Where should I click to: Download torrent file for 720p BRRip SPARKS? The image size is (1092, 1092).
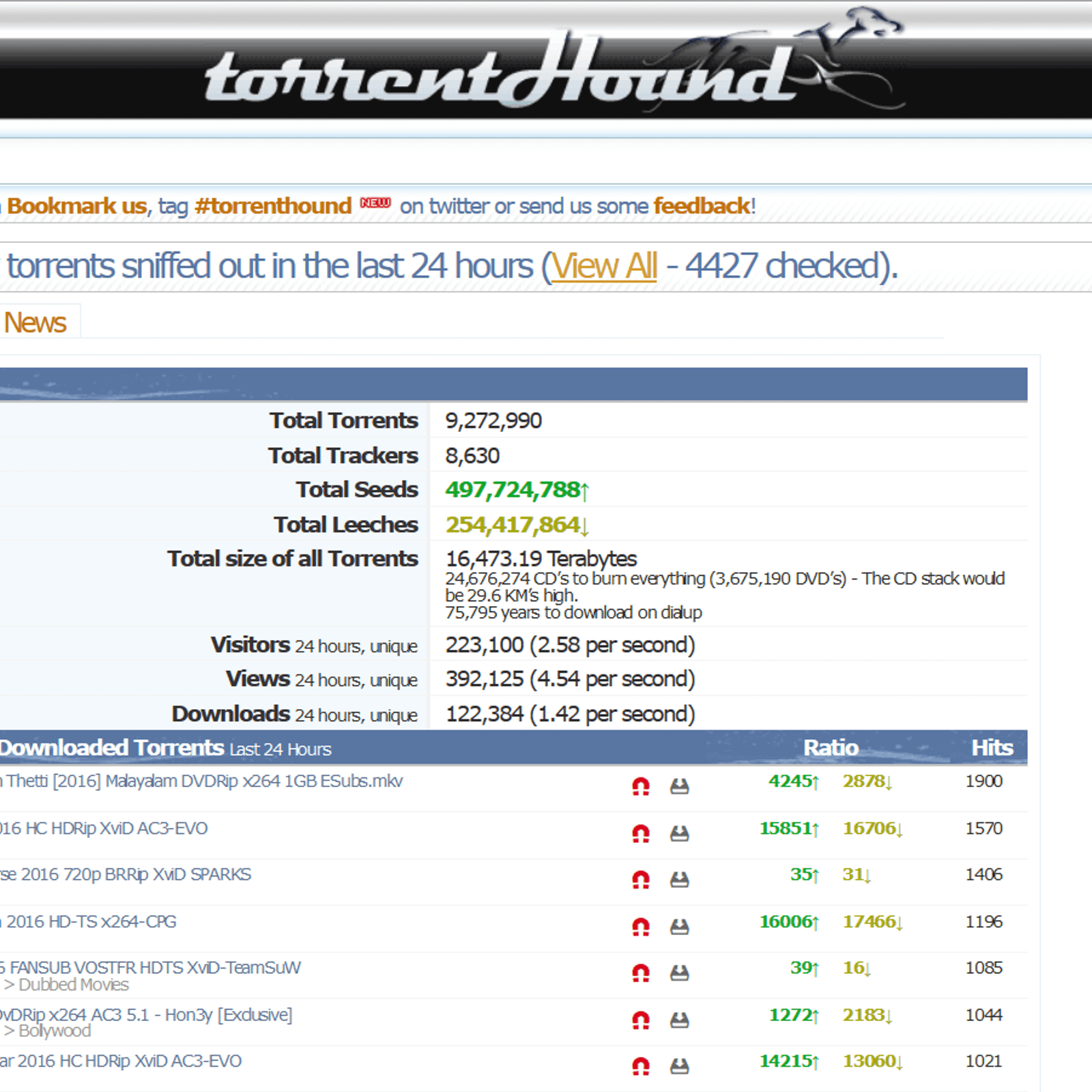pos(679,880)
